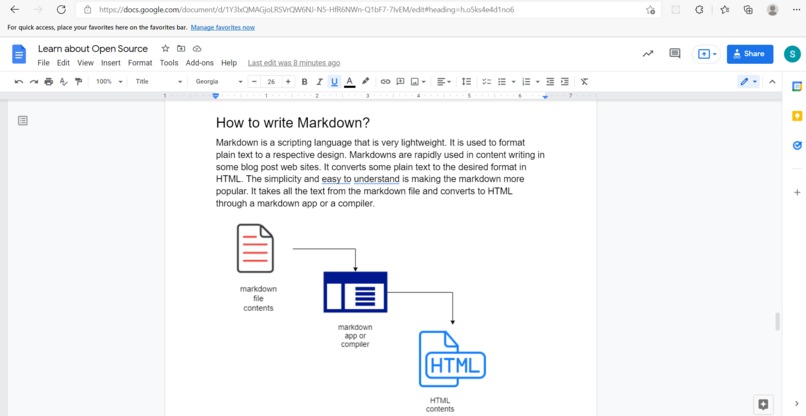Toggle the numbered list button
Image resolution: width=806 pixels, height=416 pixels.
point(526,82)
